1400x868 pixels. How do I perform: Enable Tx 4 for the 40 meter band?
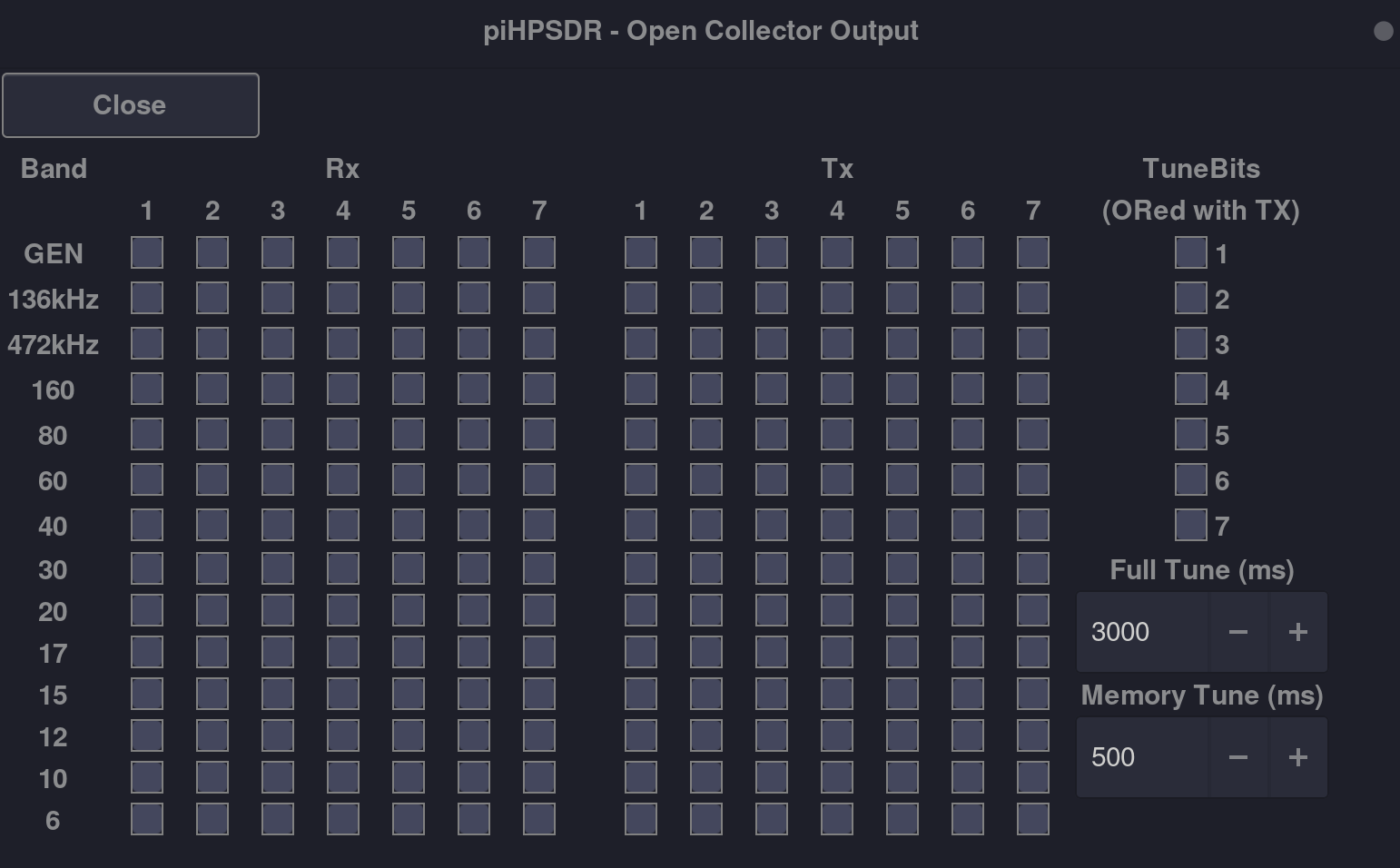click(x=837, y=525)
